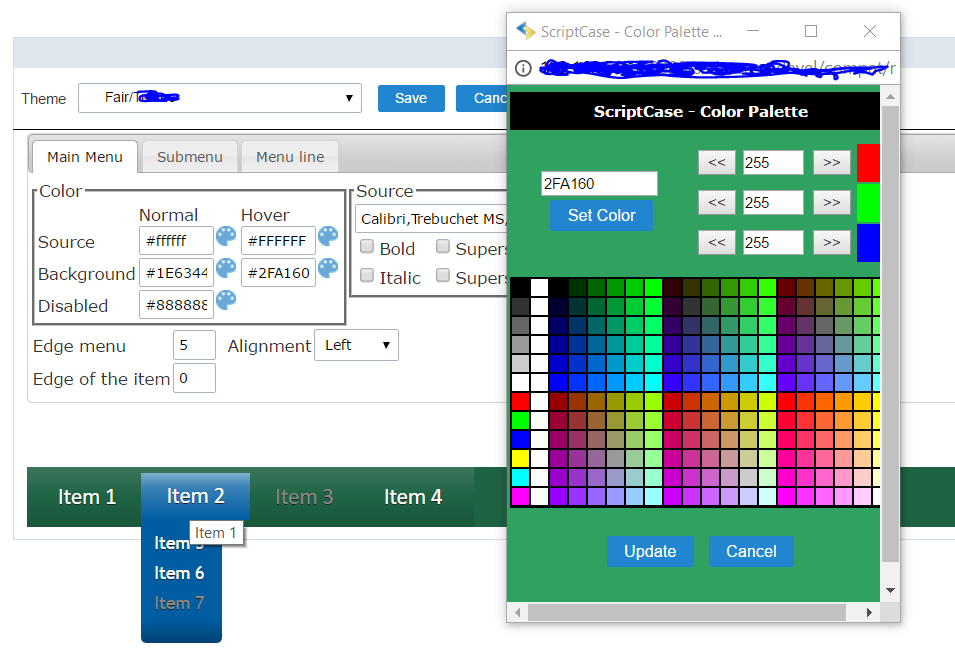Increase blue value with >> button
The height and width of the screenshot is (663, 955).
click(832, 243)
